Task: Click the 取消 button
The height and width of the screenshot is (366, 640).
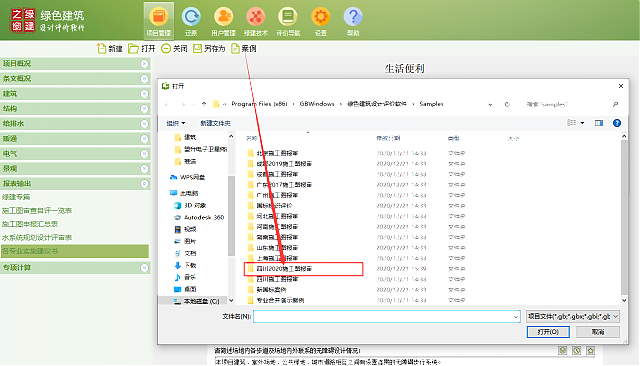Action: [x=598, y=332]
